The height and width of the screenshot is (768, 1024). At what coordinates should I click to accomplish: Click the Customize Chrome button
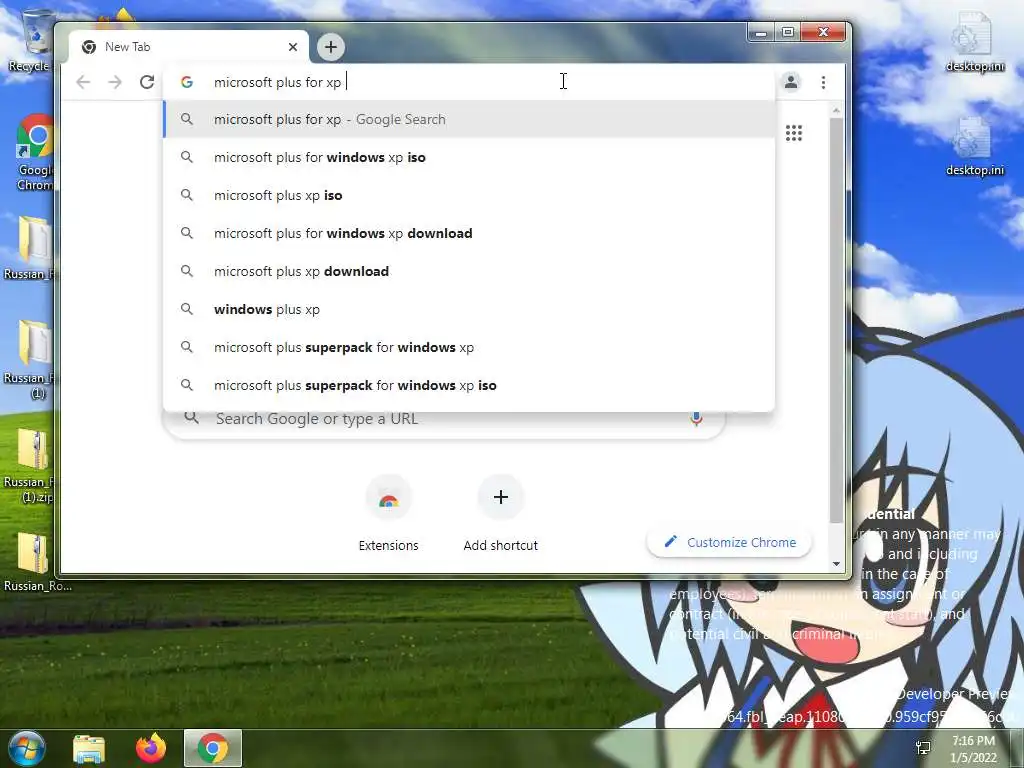coord(729,543)
